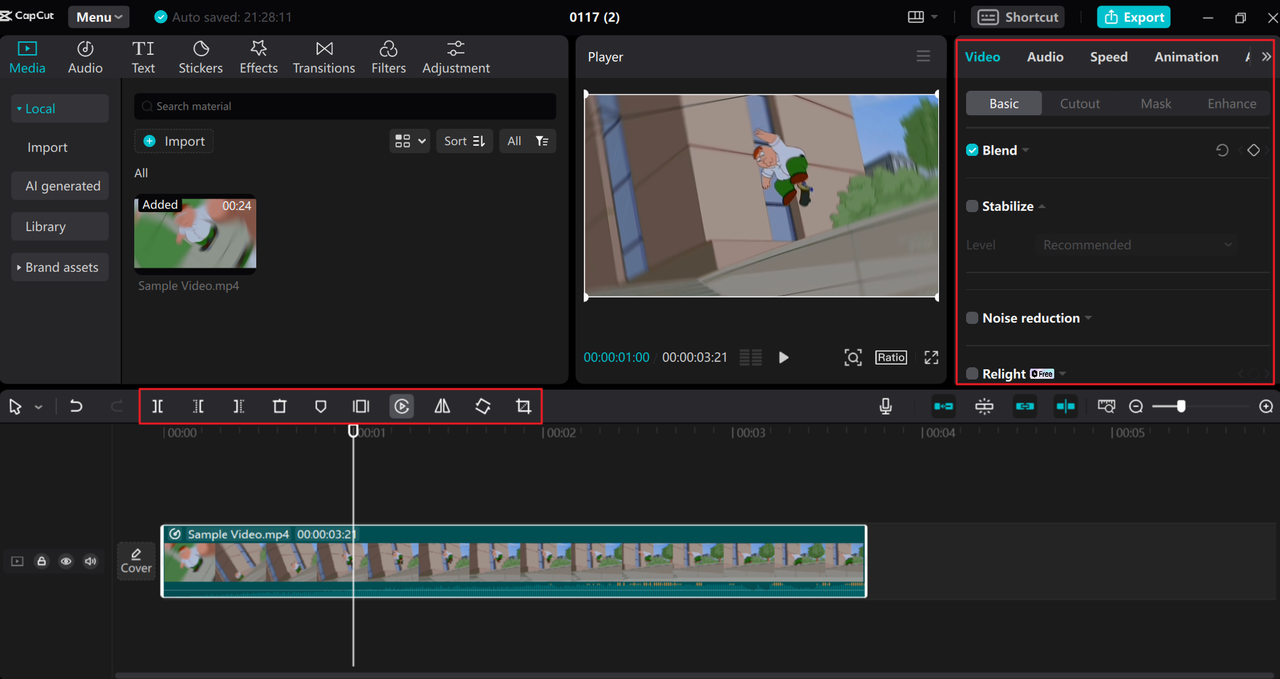This screenshot has height=679, width=1280.
Task: Open the Audio media tab
Action: 85,58
